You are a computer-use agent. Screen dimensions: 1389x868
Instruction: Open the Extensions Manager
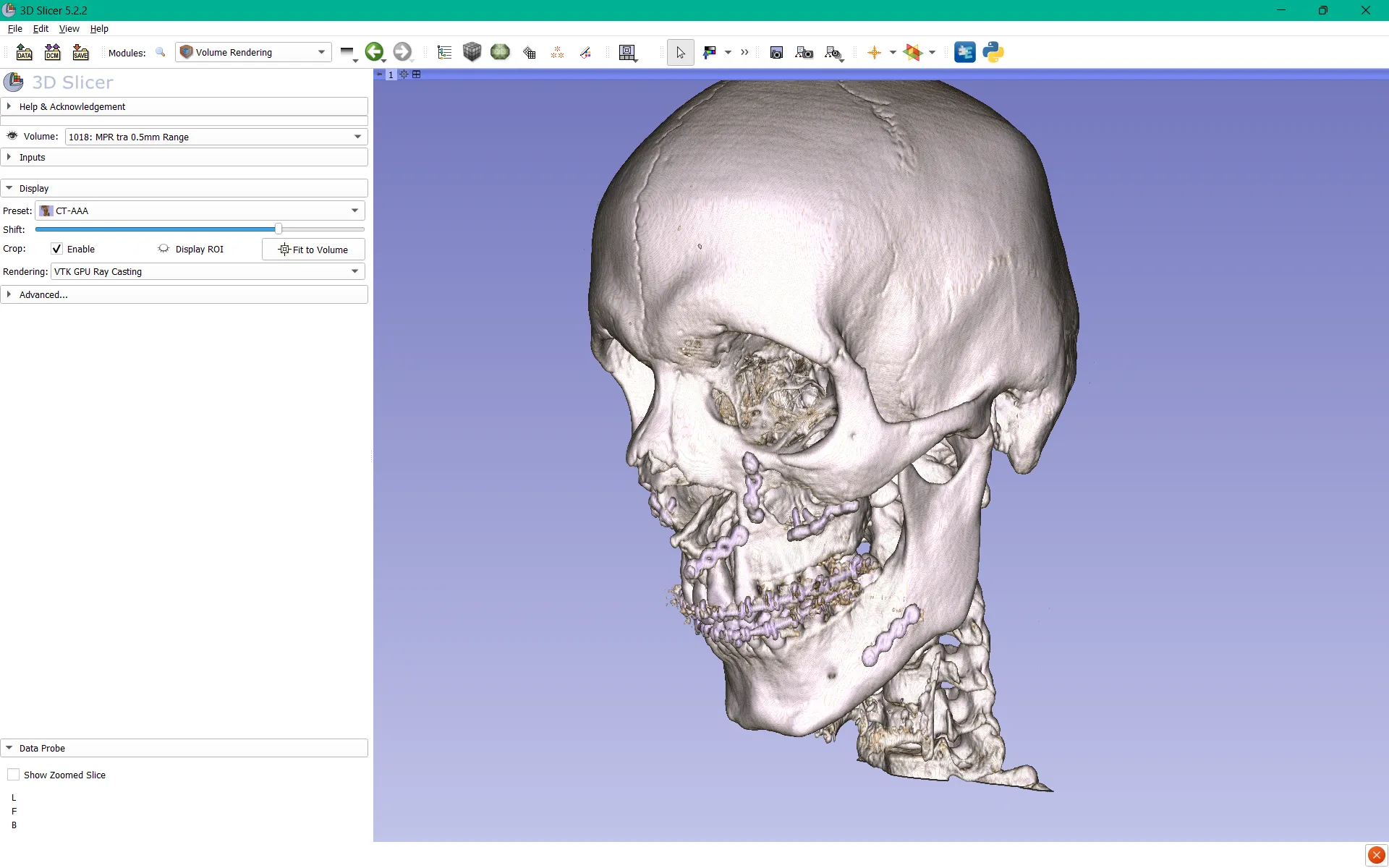pos(964,52)
